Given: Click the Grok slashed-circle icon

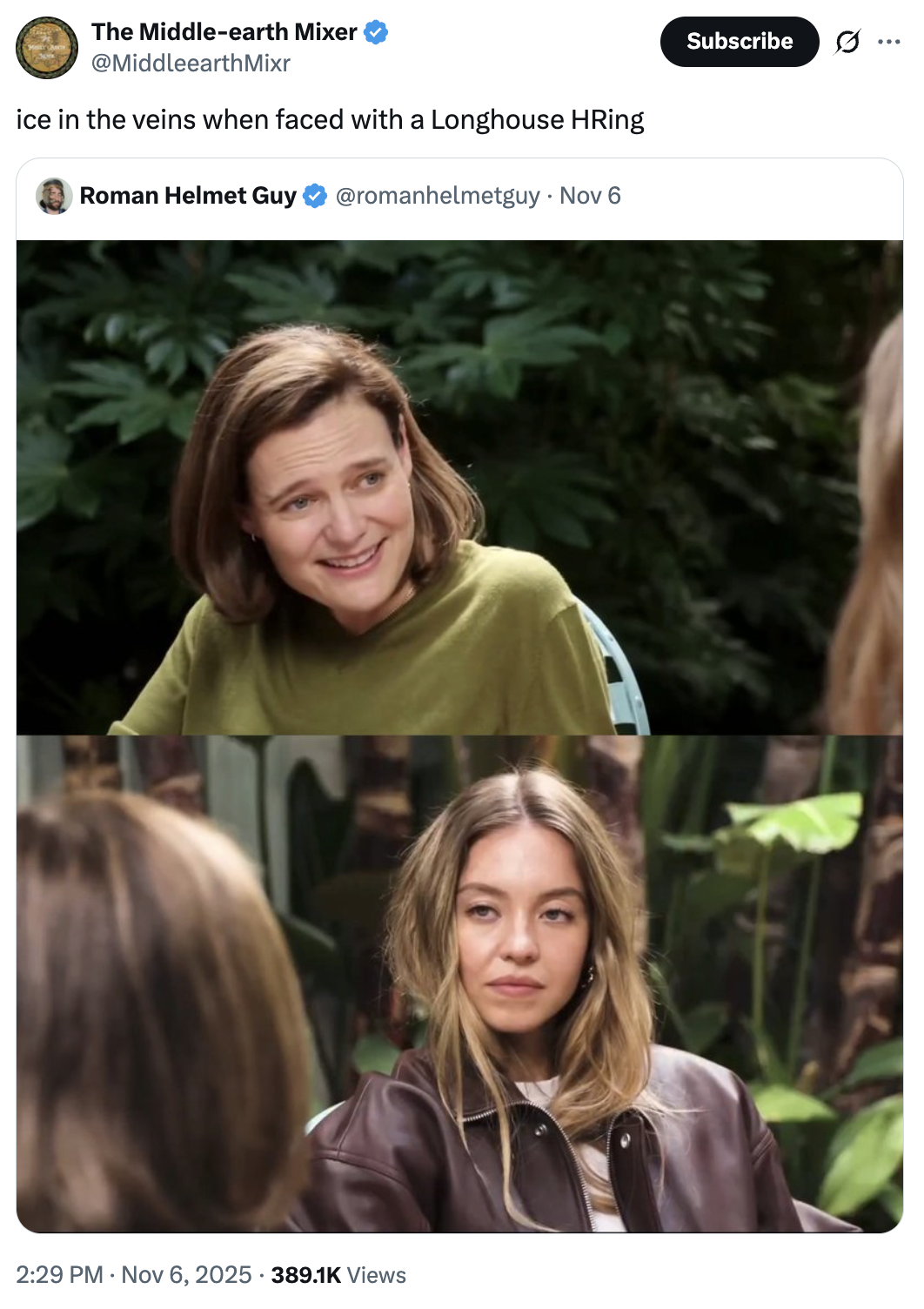Looking at the screenshot, I should point(847,42).
